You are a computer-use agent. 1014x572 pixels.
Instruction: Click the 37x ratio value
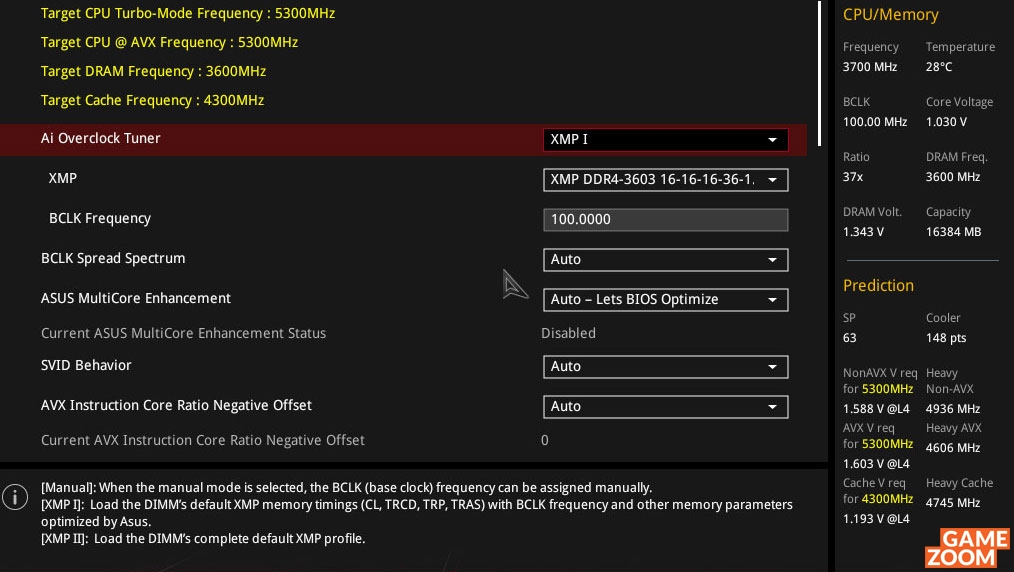pos(853,176)
